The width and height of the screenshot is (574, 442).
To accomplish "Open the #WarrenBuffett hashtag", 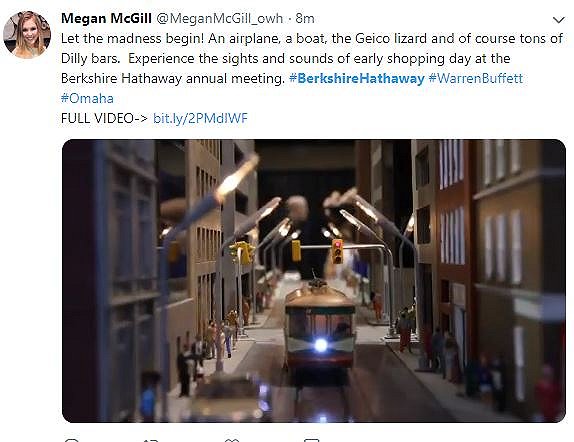I will pos(476,78).
